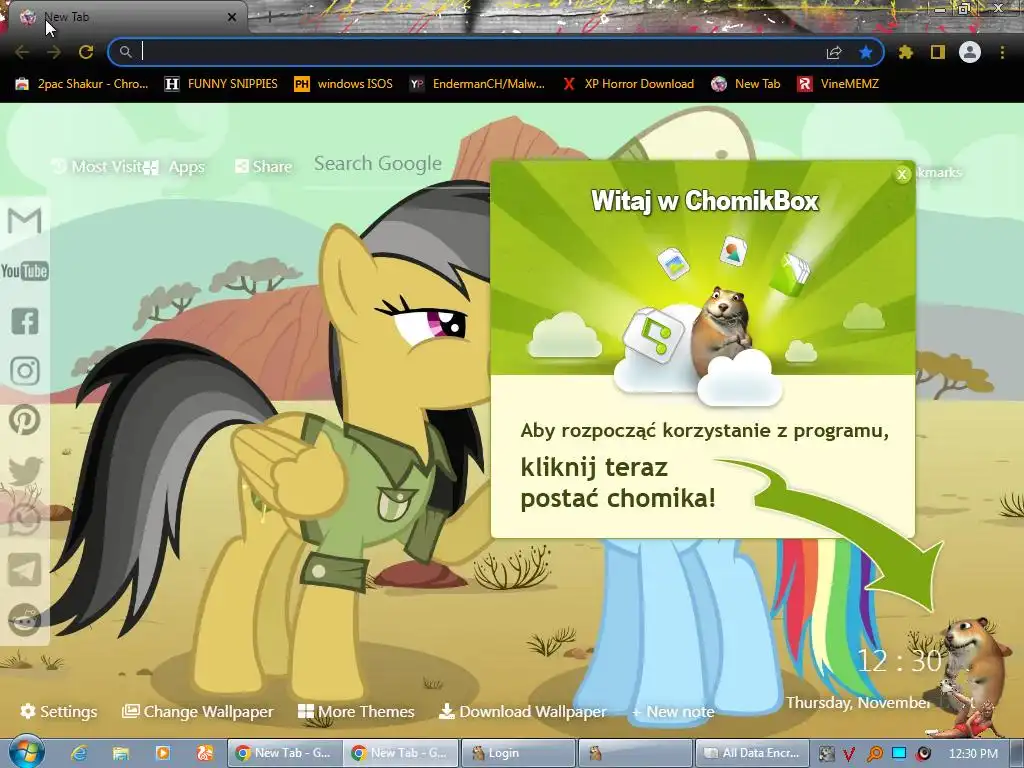The height and width of the screenshot is (768, 1024).
Task: Open the Reddit sidebar shortcut
Action: [25, 620]
